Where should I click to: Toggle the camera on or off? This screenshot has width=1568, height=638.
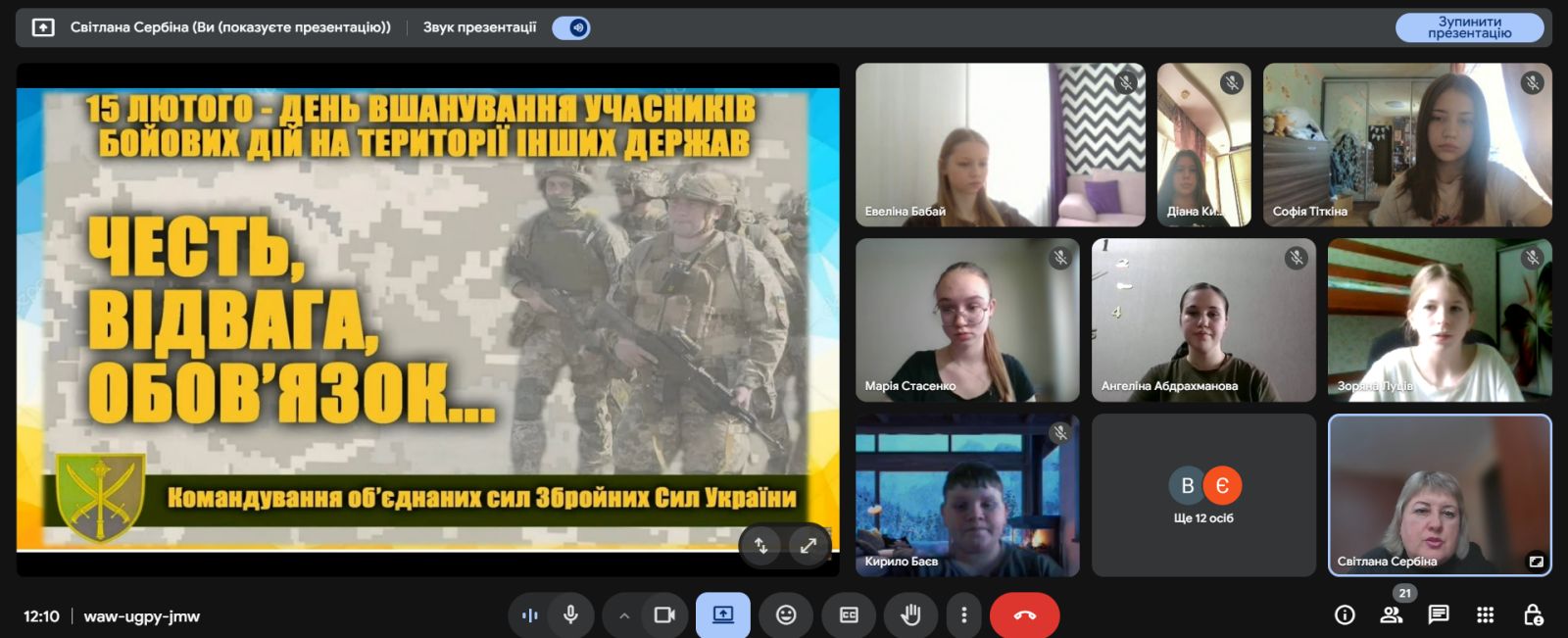(x=664, y=615)
